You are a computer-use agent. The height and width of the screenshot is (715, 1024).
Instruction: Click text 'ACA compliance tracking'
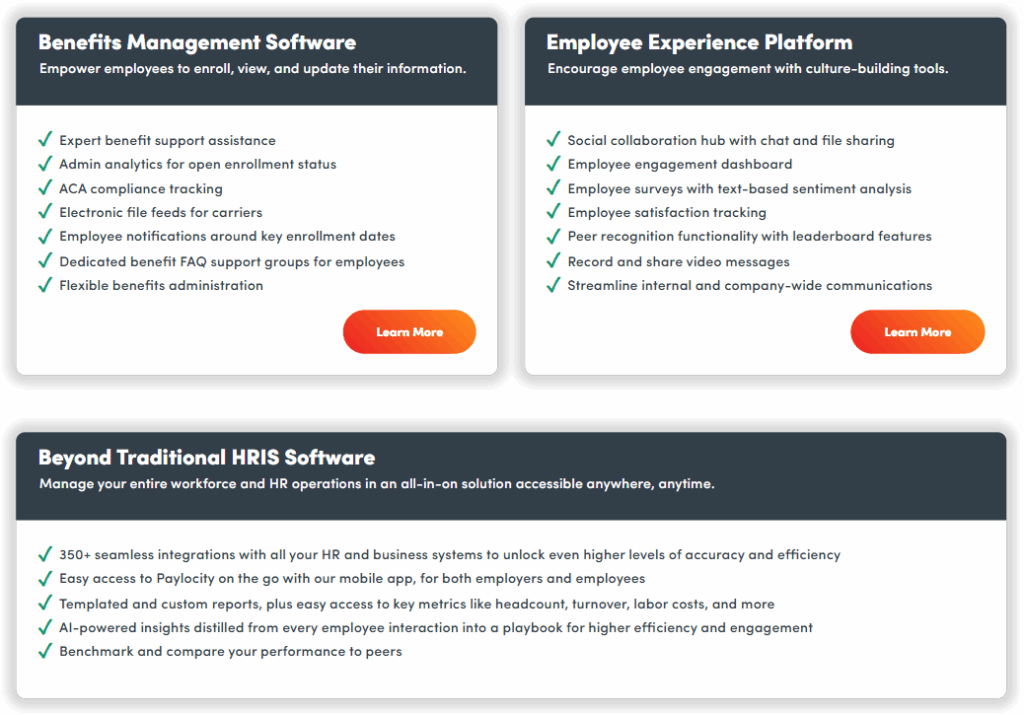pos(141,189)
